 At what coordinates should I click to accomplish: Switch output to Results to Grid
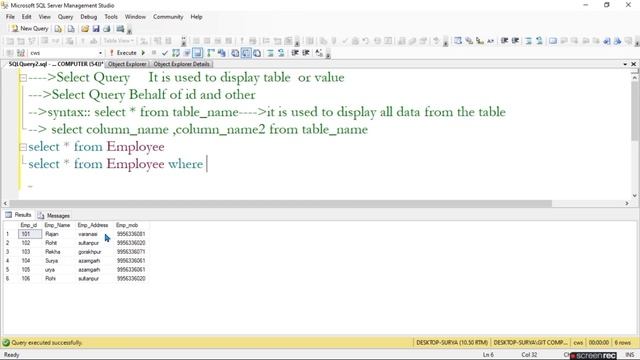246,53
